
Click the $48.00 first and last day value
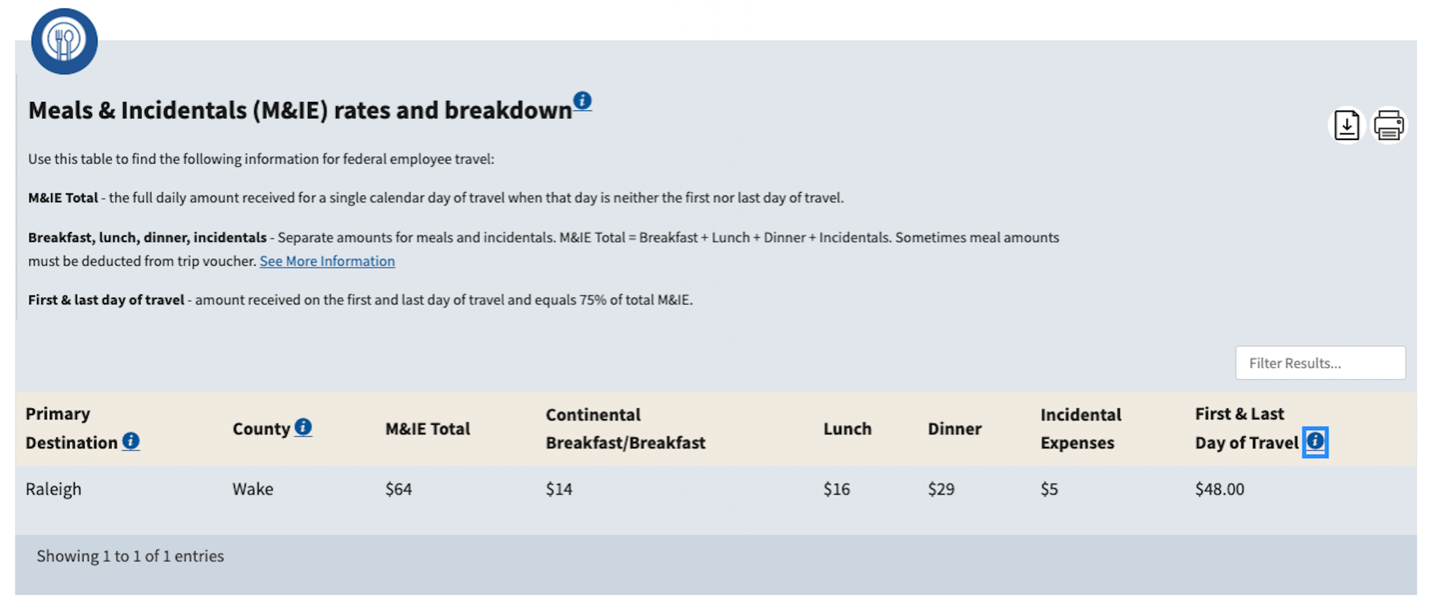pyautogui.click(x=1219, y=489)
